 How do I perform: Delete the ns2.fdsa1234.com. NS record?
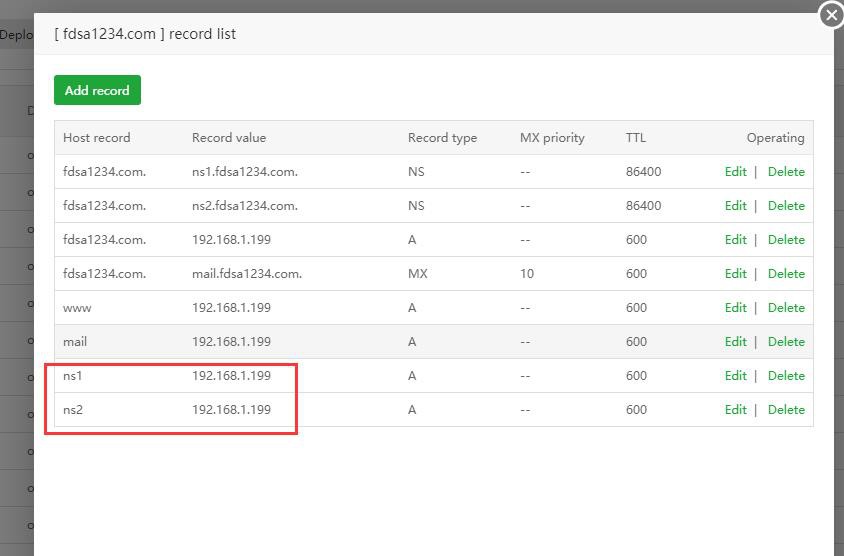786,206
